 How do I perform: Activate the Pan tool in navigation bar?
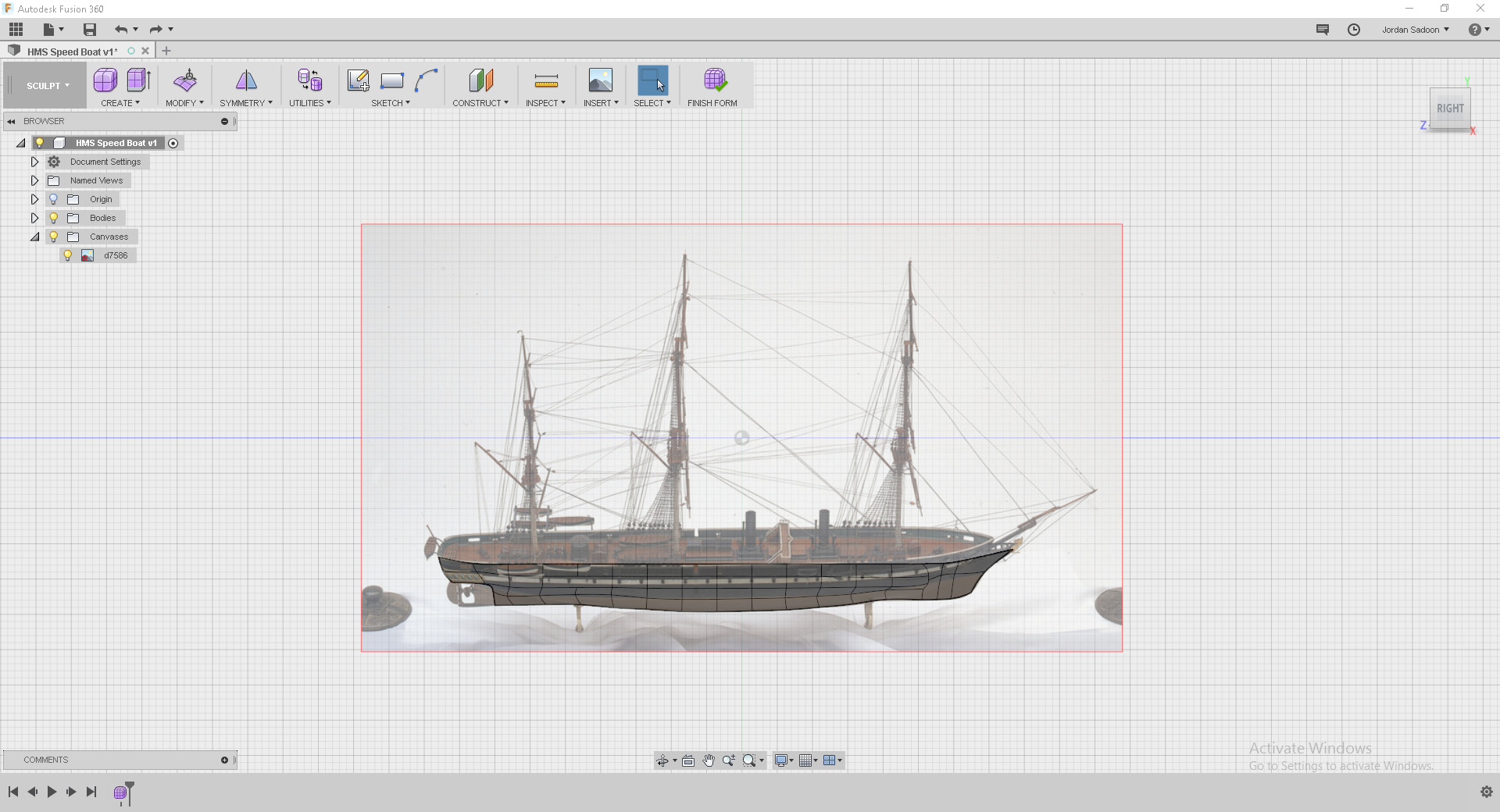(708, 760)
